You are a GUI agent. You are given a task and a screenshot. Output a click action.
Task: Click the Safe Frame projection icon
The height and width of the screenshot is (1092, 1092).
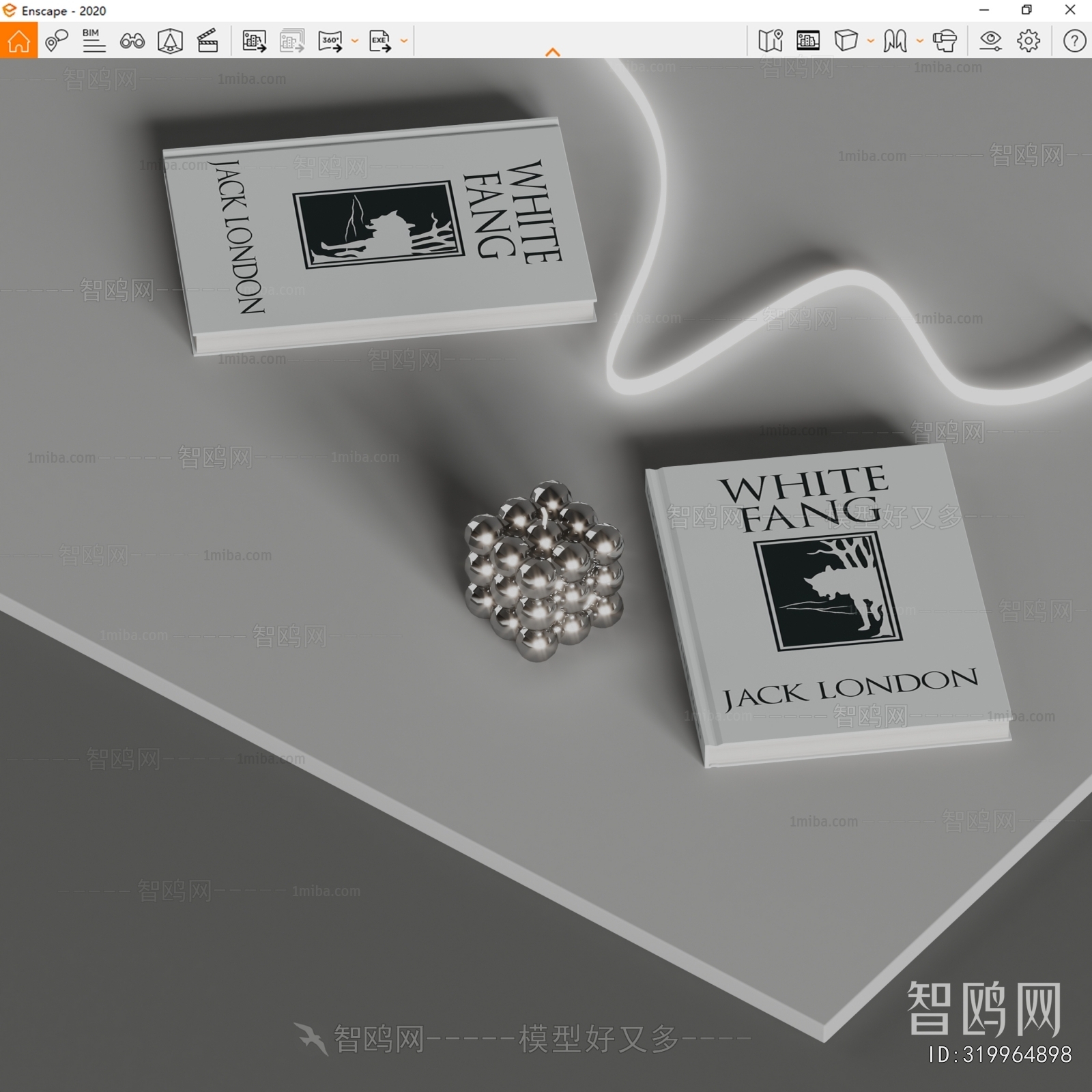click(170, 41)
